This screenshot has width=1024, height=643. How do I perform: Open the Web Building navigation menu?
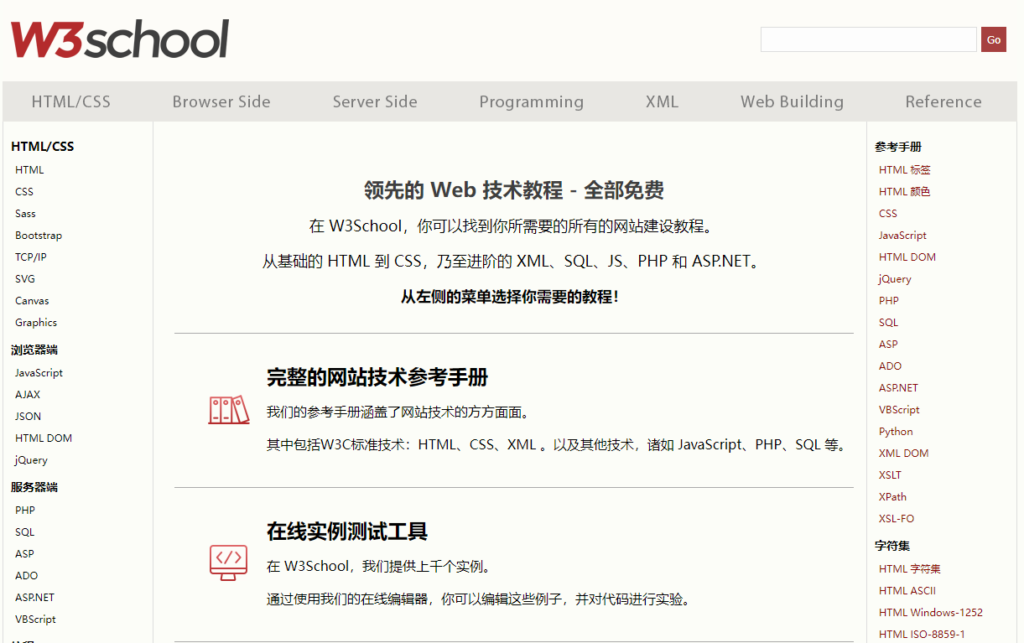coord(792,101)
